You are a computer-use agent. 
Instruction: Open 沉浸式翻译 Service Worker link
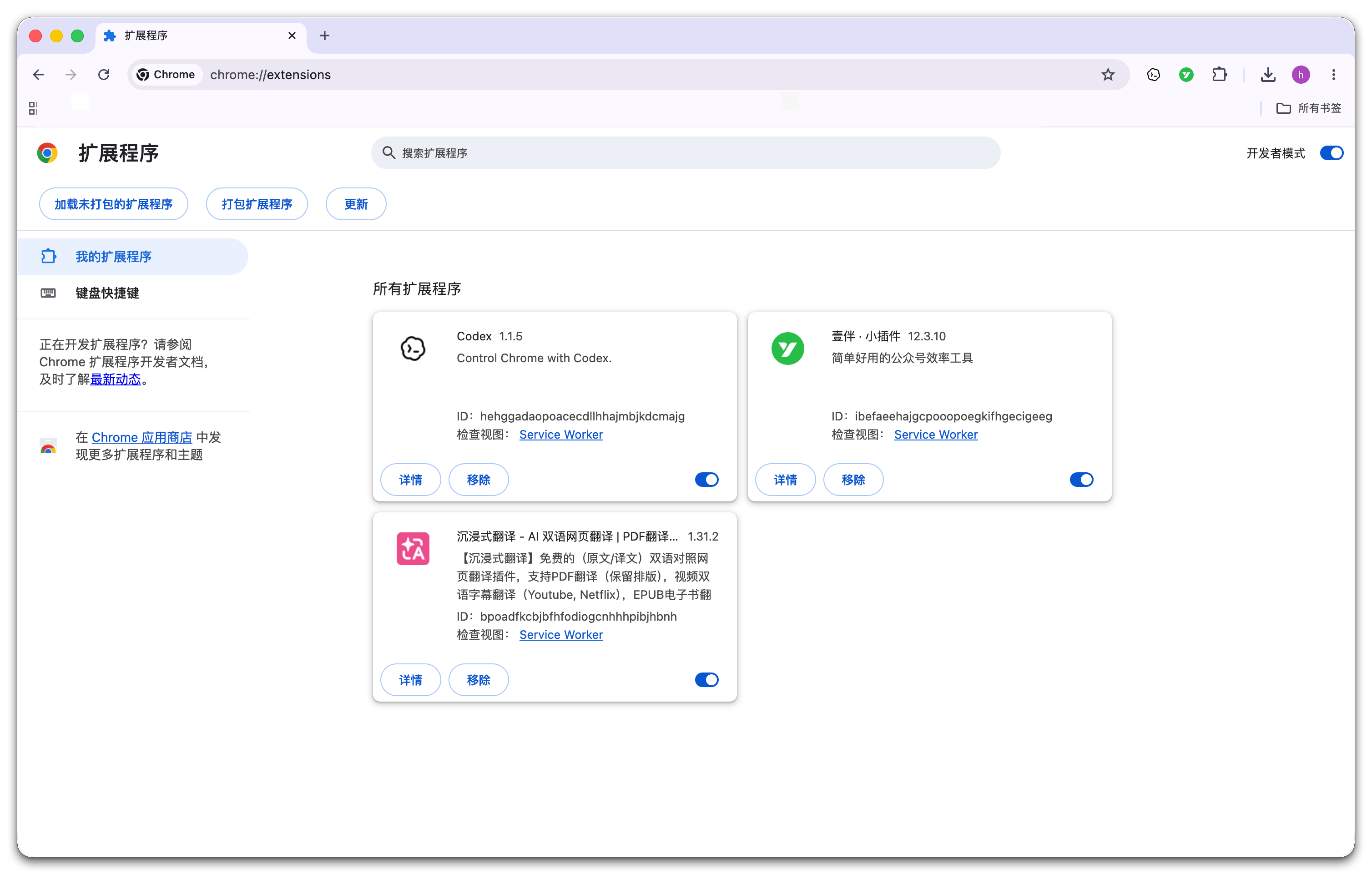coord(561,634)
